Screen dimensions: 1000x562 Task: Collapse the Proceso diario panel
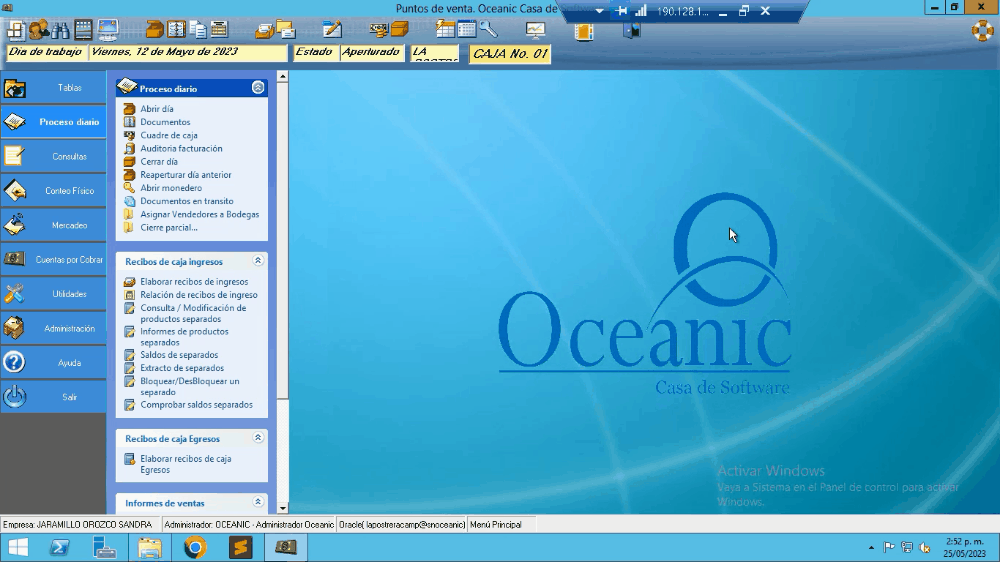pos(258,88)
